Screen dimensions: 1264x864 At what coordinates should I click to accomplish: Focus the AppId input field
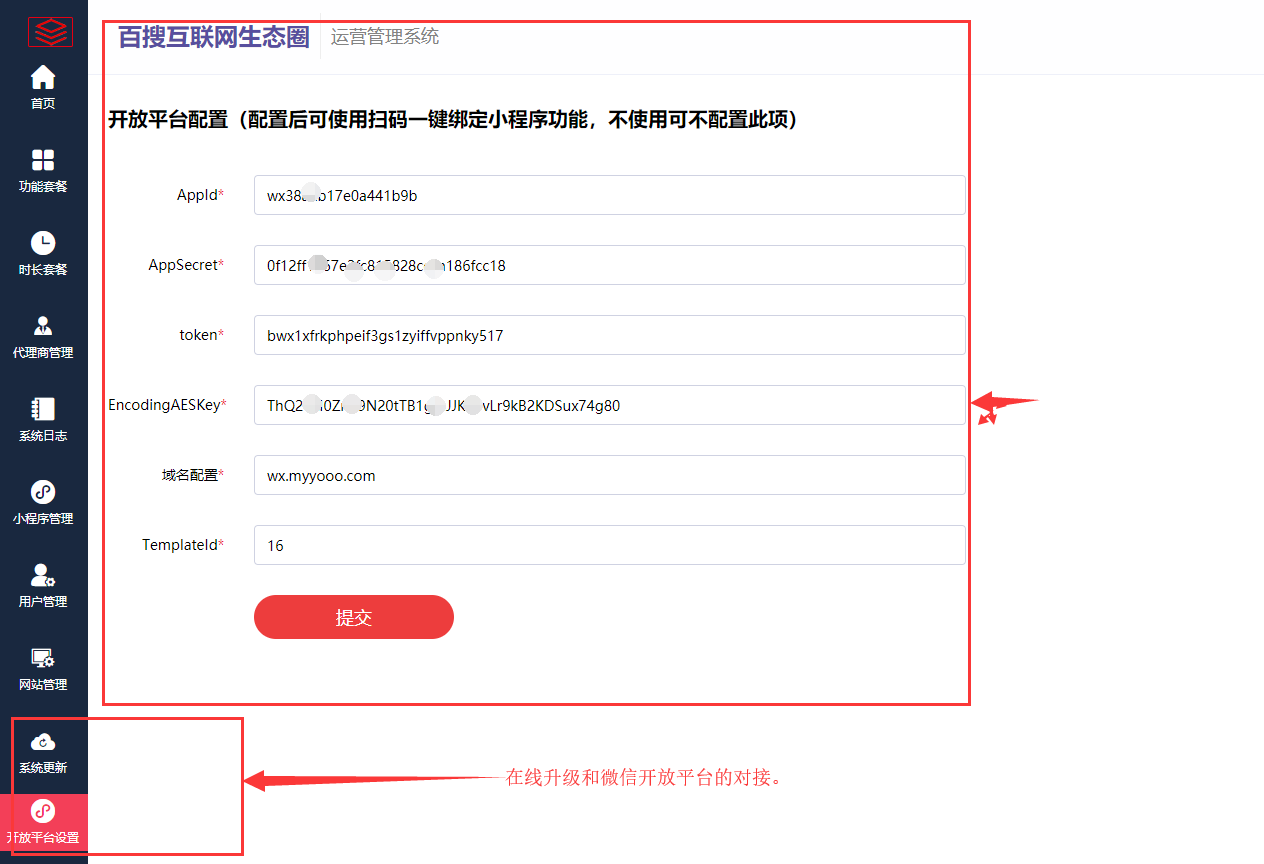pos(609,195)
